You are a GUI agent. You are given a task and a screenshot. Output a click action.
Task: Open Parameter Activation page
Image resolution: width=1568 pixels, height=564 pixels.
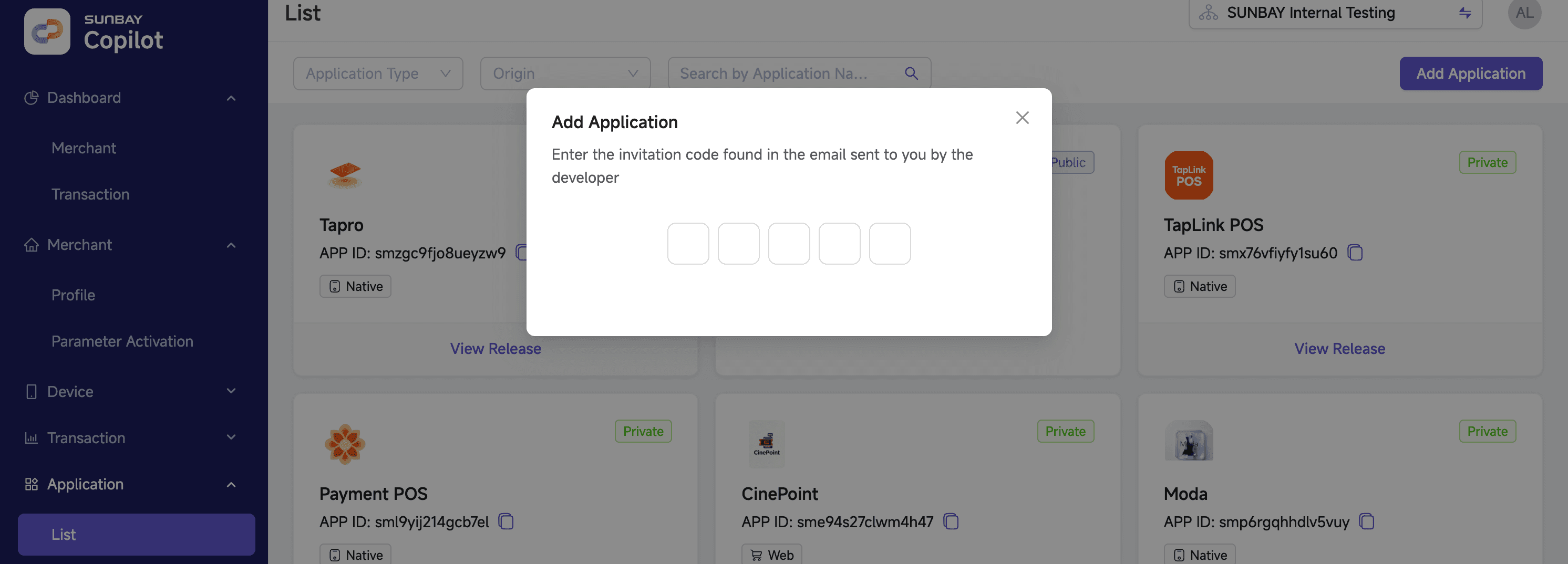[x=122, y=341]
